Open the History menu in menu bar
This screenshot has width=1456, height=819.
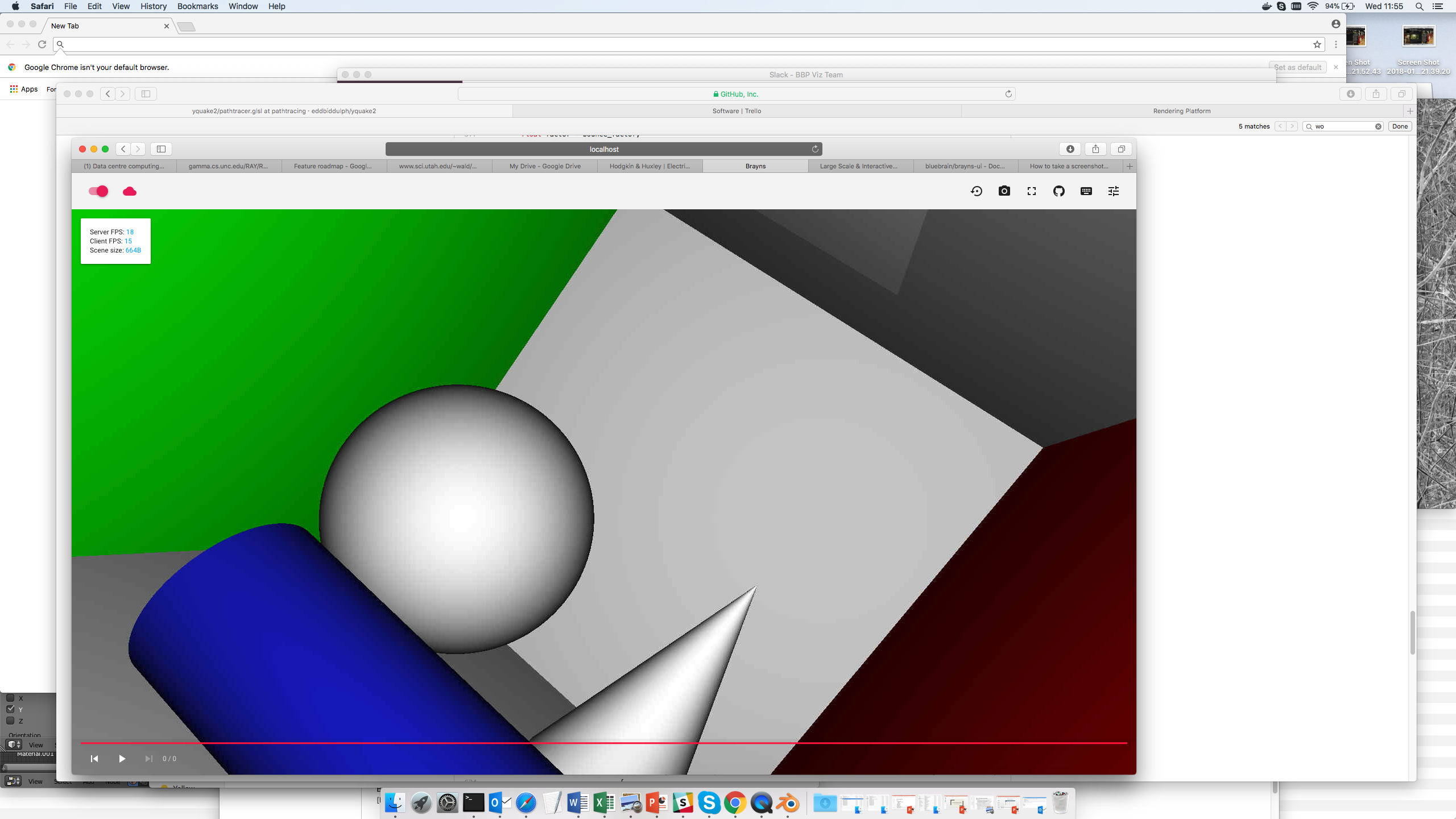pos(153,6)
